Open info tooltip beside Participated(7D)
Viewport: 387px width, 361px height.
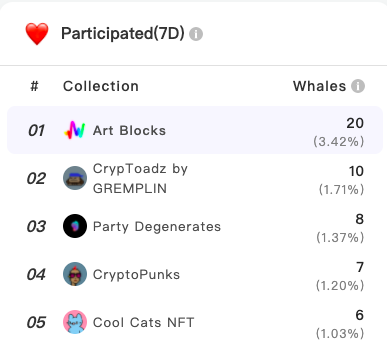tap(196, 34)
